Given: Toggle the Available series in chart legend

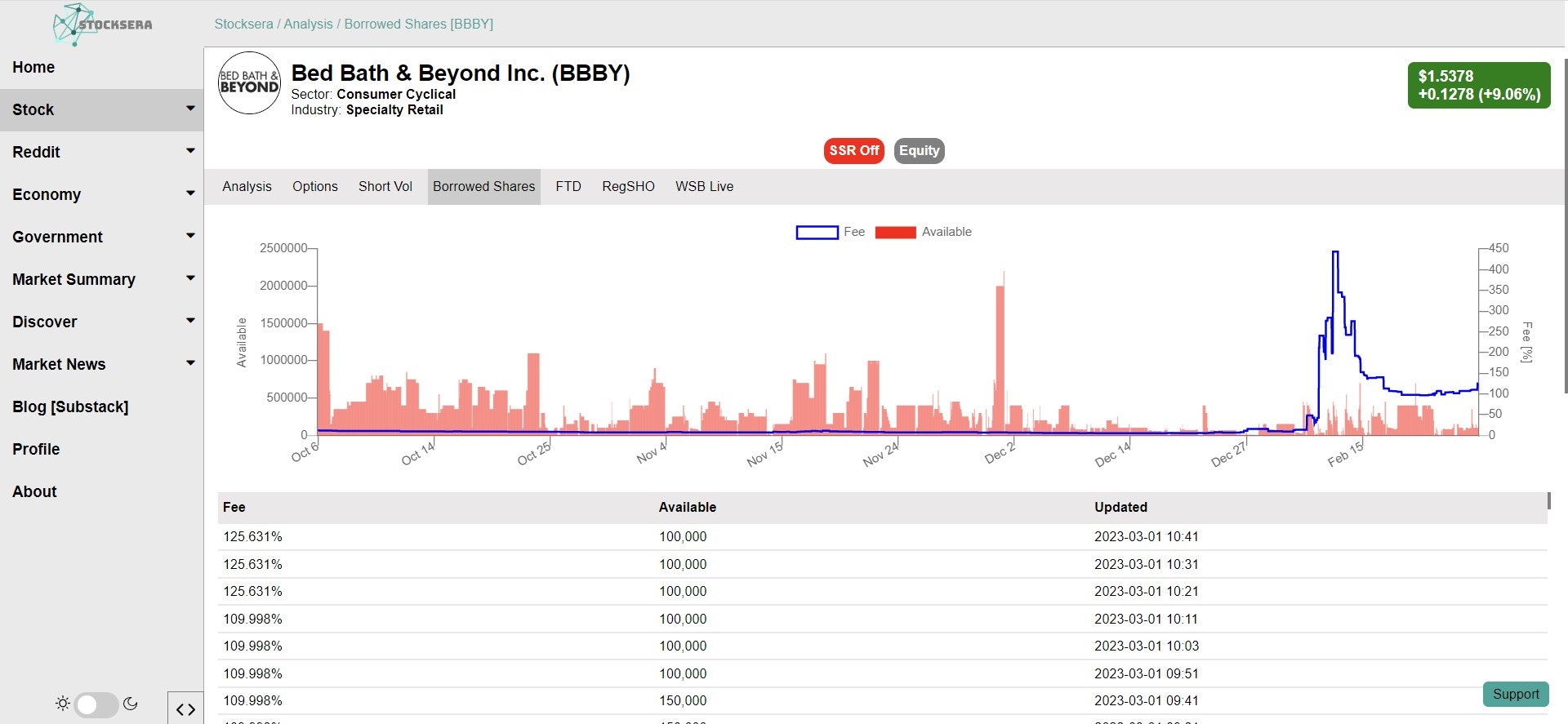Looking at the screenshot, I should [x=923, y=232].
